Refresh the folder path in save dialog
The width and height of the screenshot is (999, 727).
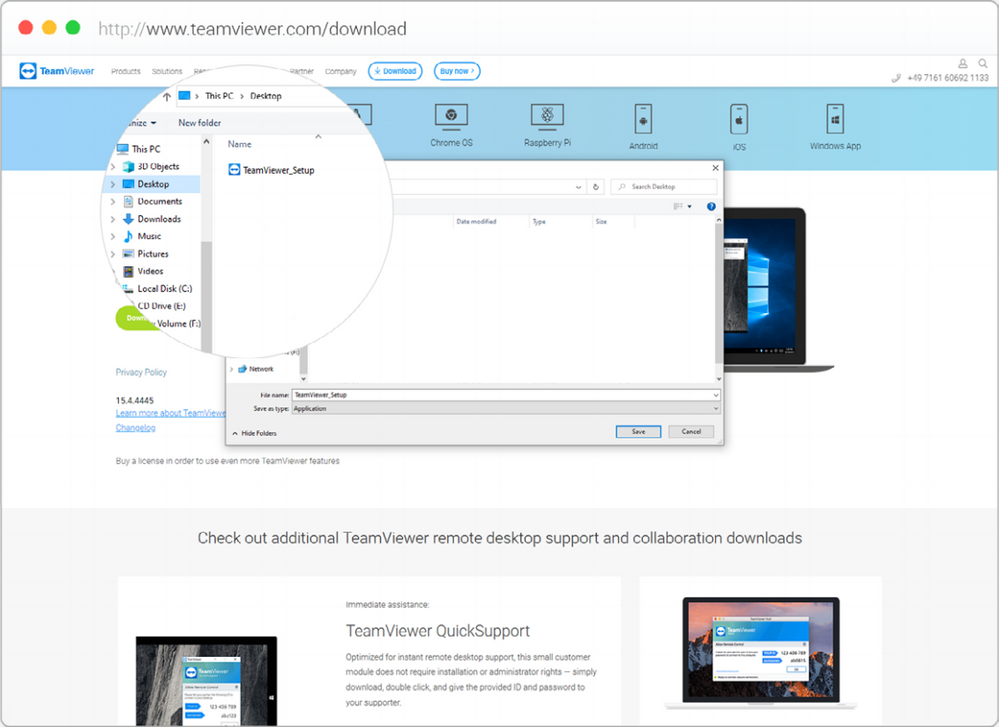pos(596,187)
